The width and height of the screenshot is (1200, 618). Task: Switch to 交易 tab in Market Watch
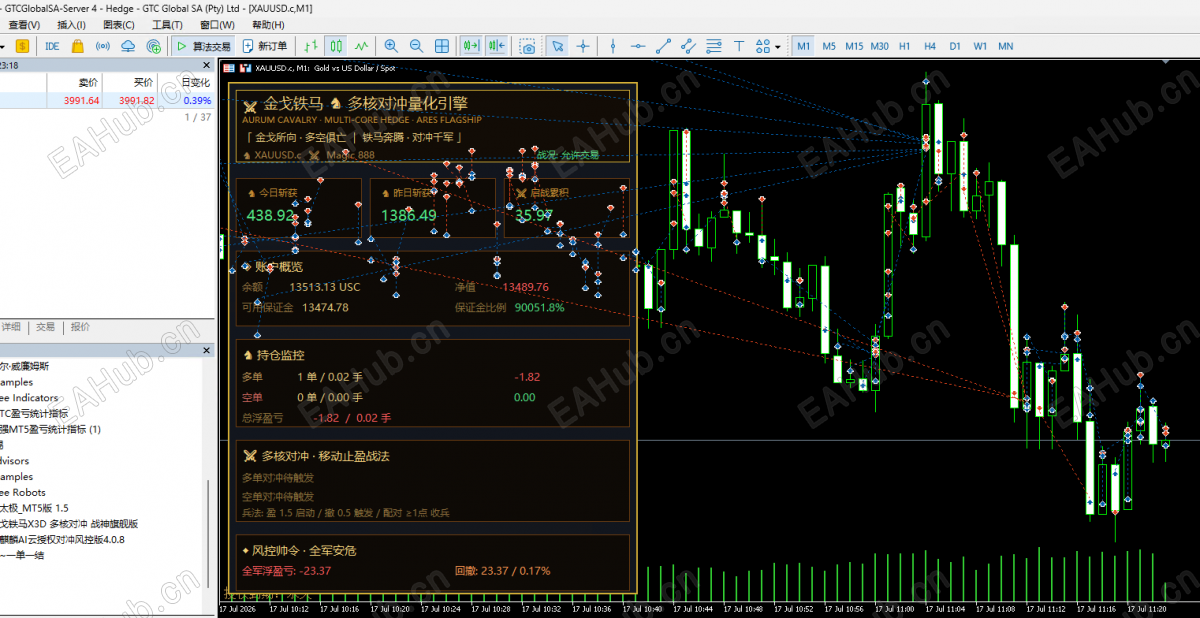tap(45, 327)
